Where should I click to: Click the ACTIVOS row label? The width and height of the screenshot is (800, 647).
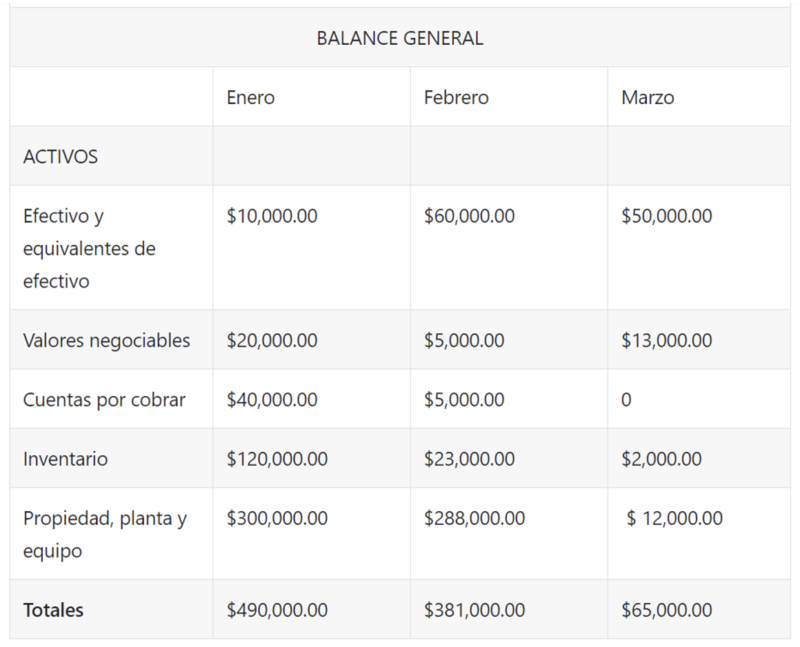point(60,157)
